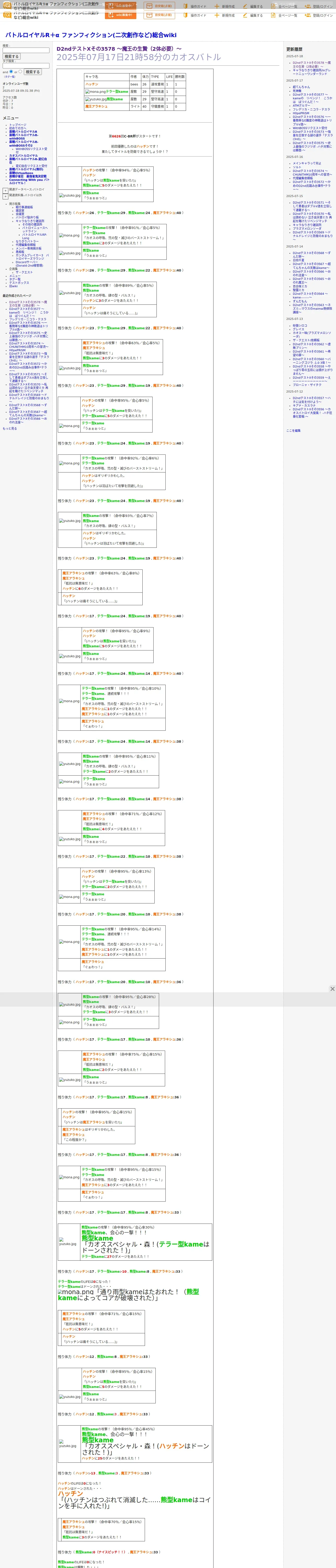
Task: Open 日向千夏 in update history
Action: [x=299, y=261]
